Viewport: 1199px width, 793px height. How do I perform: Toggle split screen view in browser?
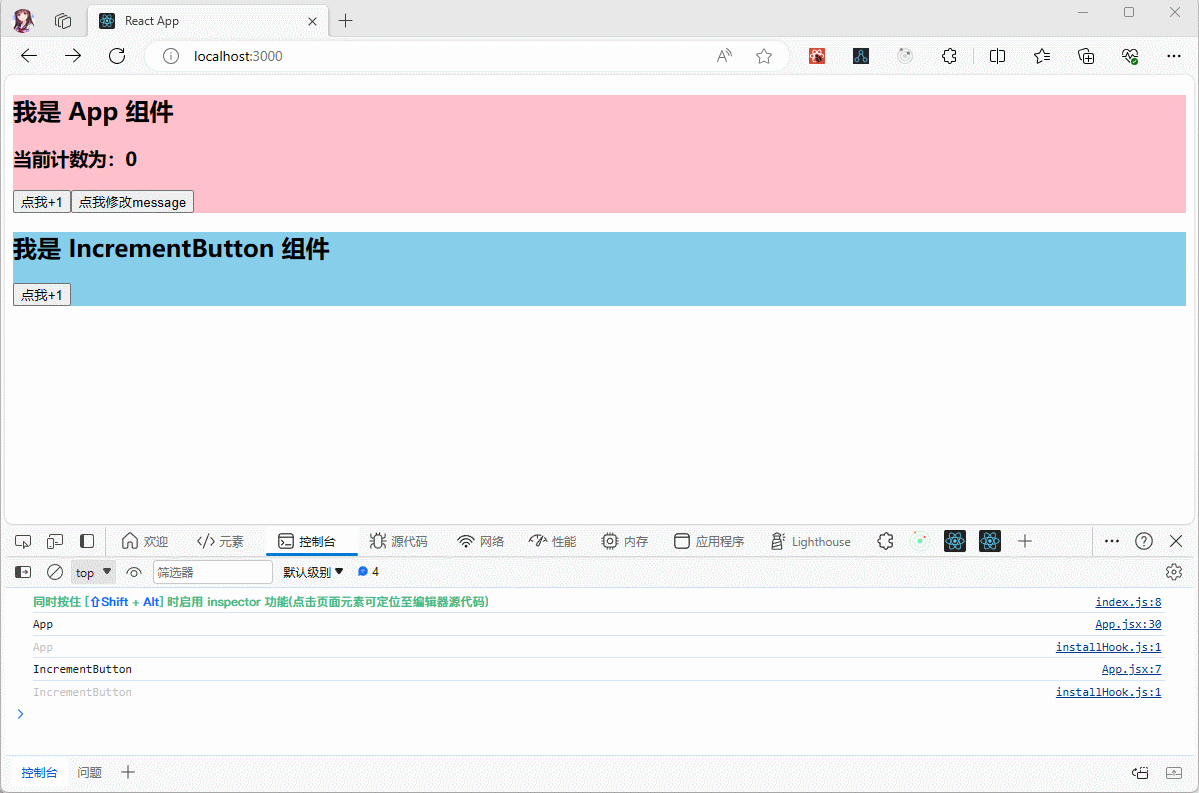tap(997, 56)
